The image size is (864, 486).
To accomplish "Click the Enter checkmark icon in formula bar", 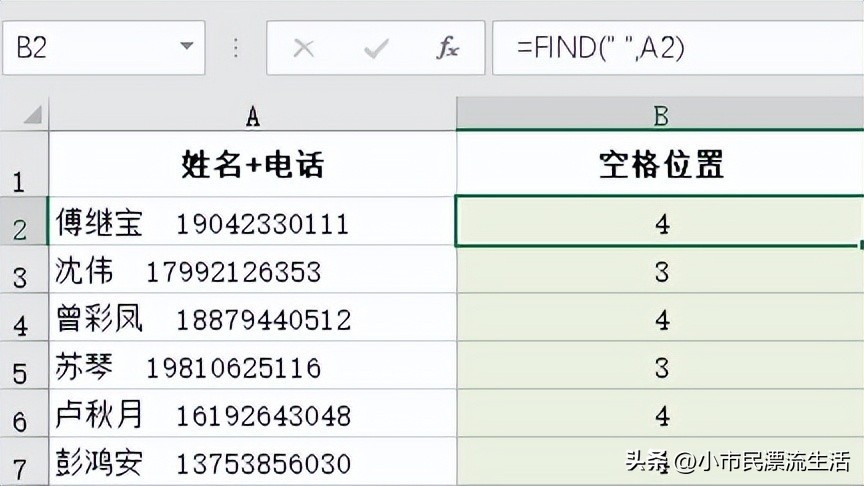I will point(376,48).
